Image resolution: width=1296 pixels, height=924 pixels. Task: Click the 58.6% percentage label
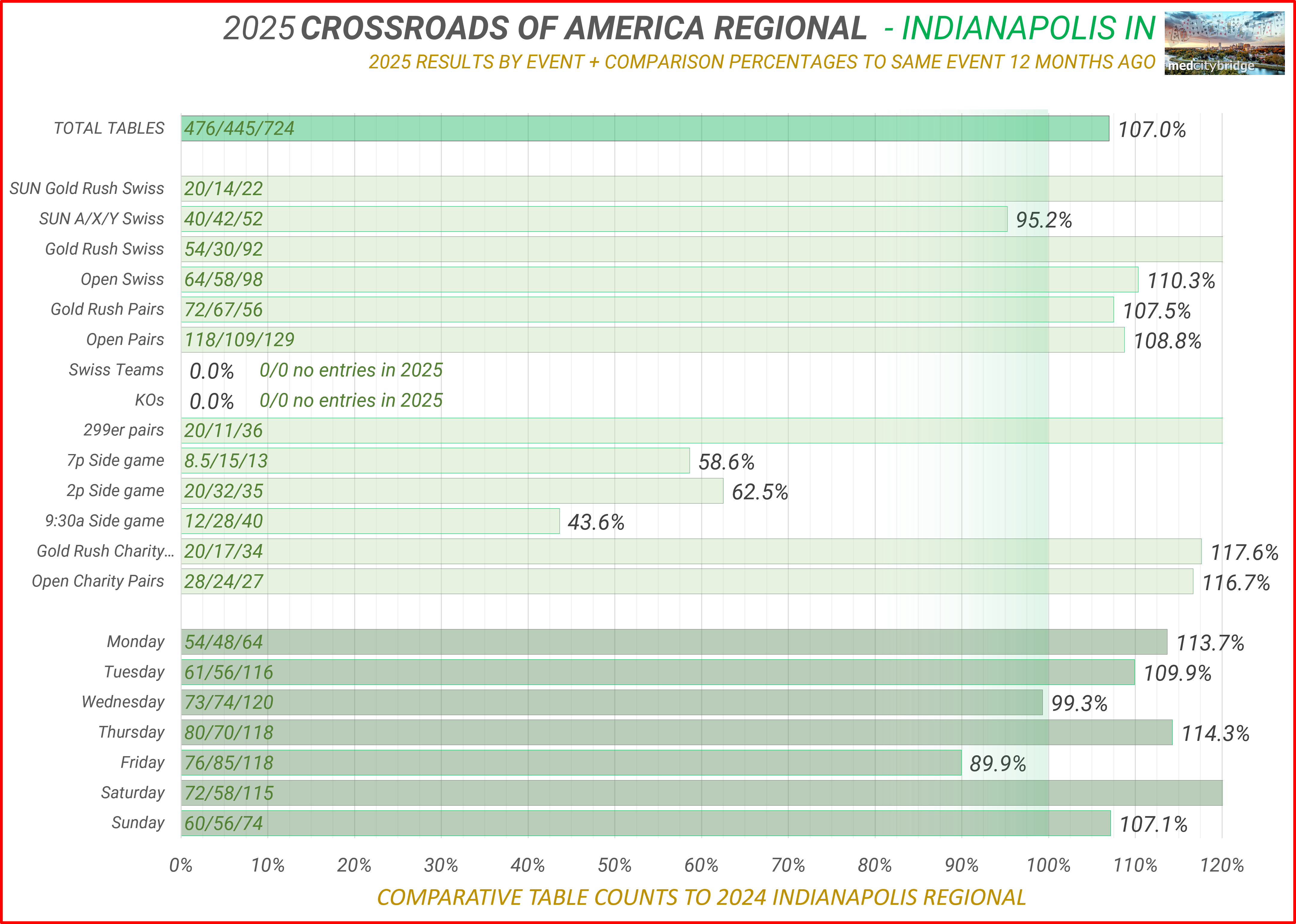[727, 462]
